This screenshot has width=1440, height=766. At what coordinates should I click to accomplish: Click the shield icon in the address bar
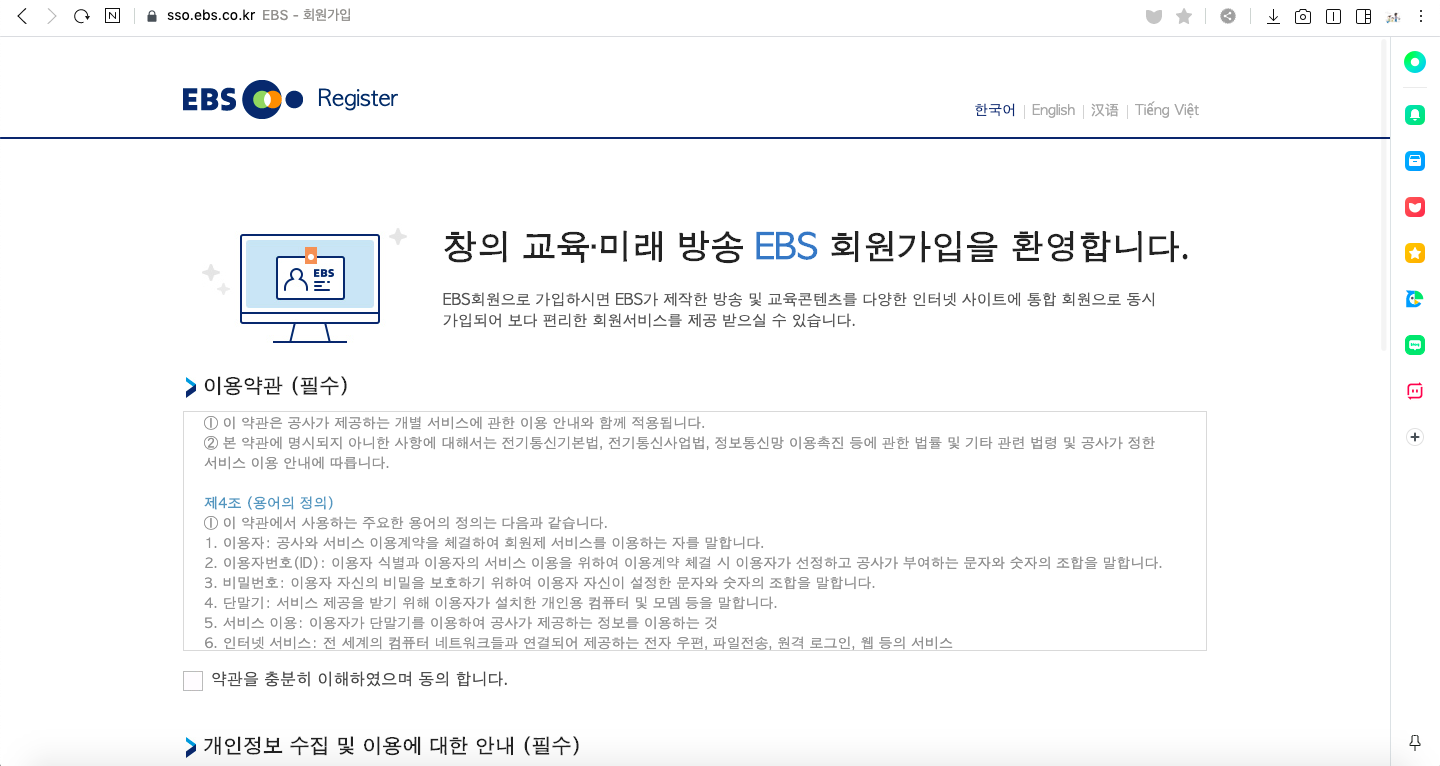coord(1154,16)
